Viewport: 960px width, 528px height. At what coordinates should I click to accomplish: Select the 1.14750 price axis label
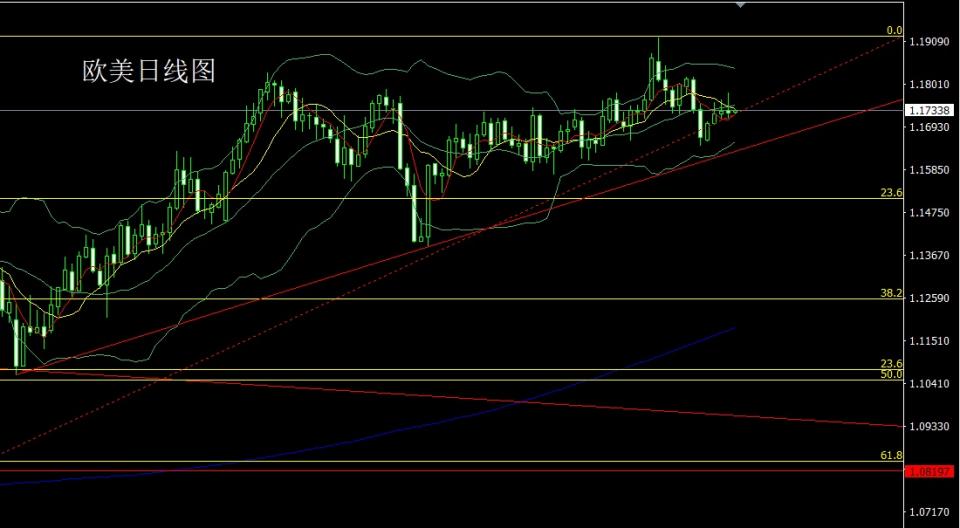click(931, 213)
